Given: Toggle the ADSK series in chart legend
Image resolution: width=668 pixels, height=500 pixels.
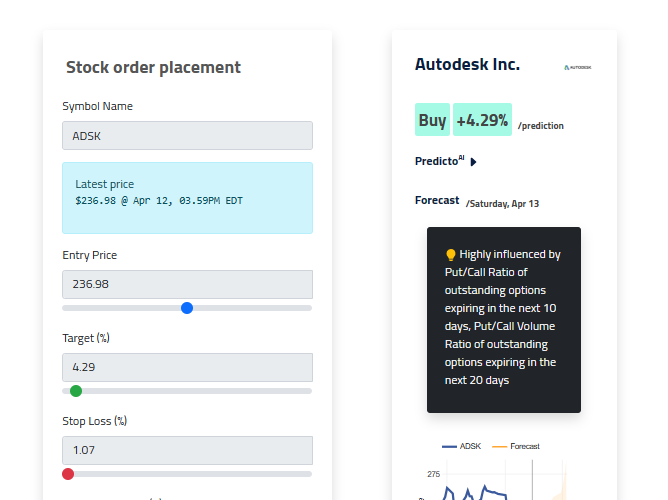Looking at the screenshot, I should tap(461, 446).
